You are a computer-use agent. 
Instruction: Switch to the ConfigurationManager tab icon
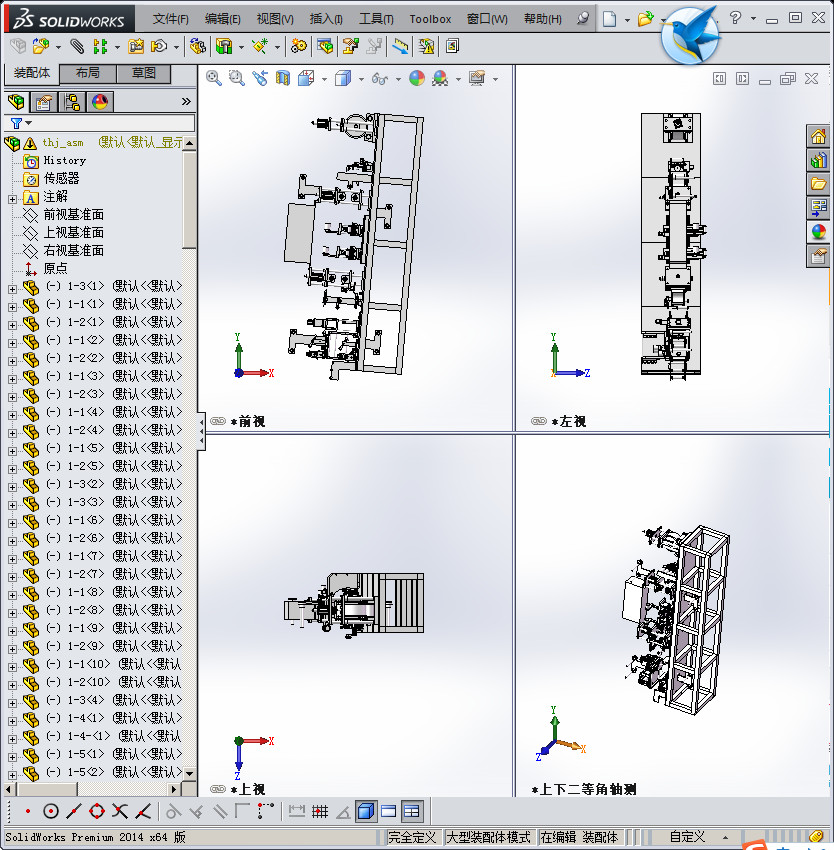tap(72, 101)
